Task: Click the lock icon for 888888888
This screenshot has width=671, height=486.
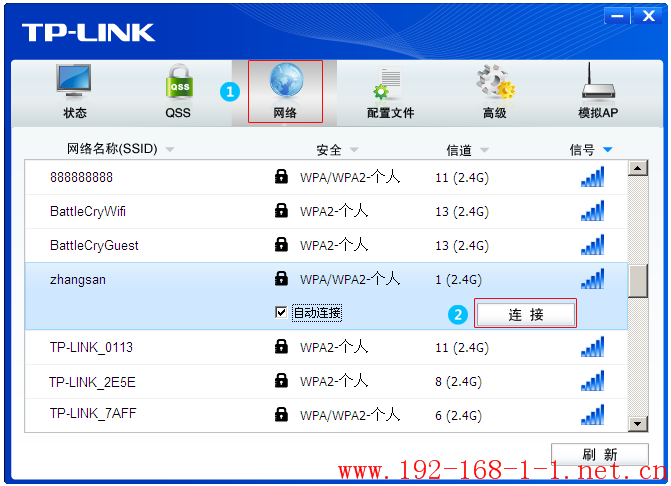Action: click(281, 176)
